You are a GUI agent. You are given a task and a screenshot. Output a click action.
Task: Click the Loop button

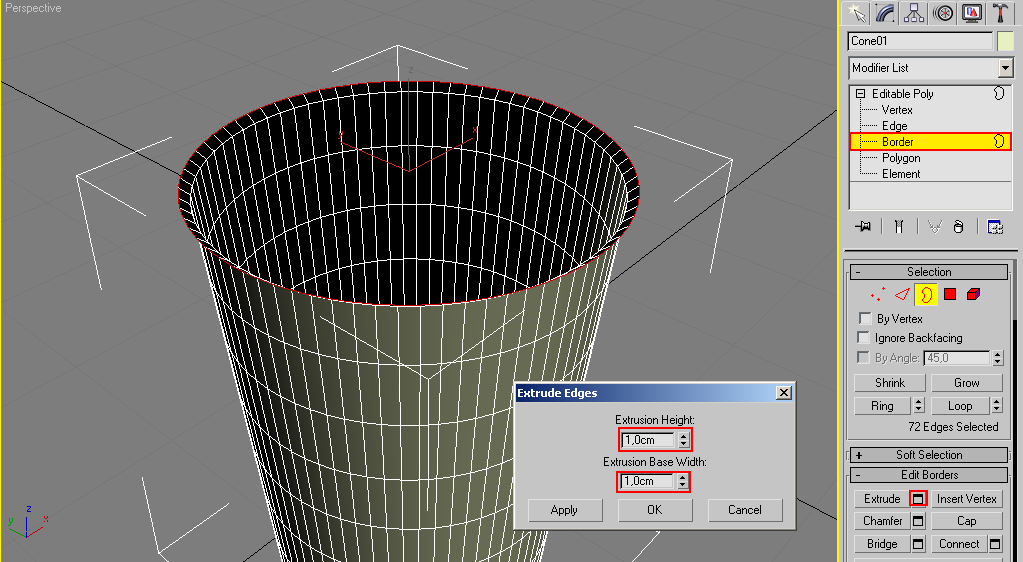(960, 406)
